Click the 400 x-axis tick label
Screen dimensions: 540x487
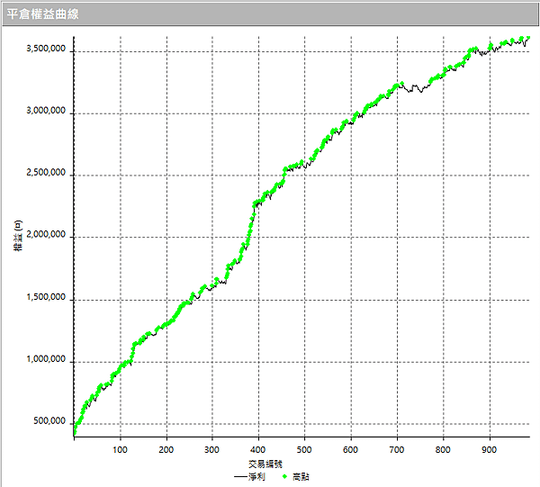click(x=258, y=449)
